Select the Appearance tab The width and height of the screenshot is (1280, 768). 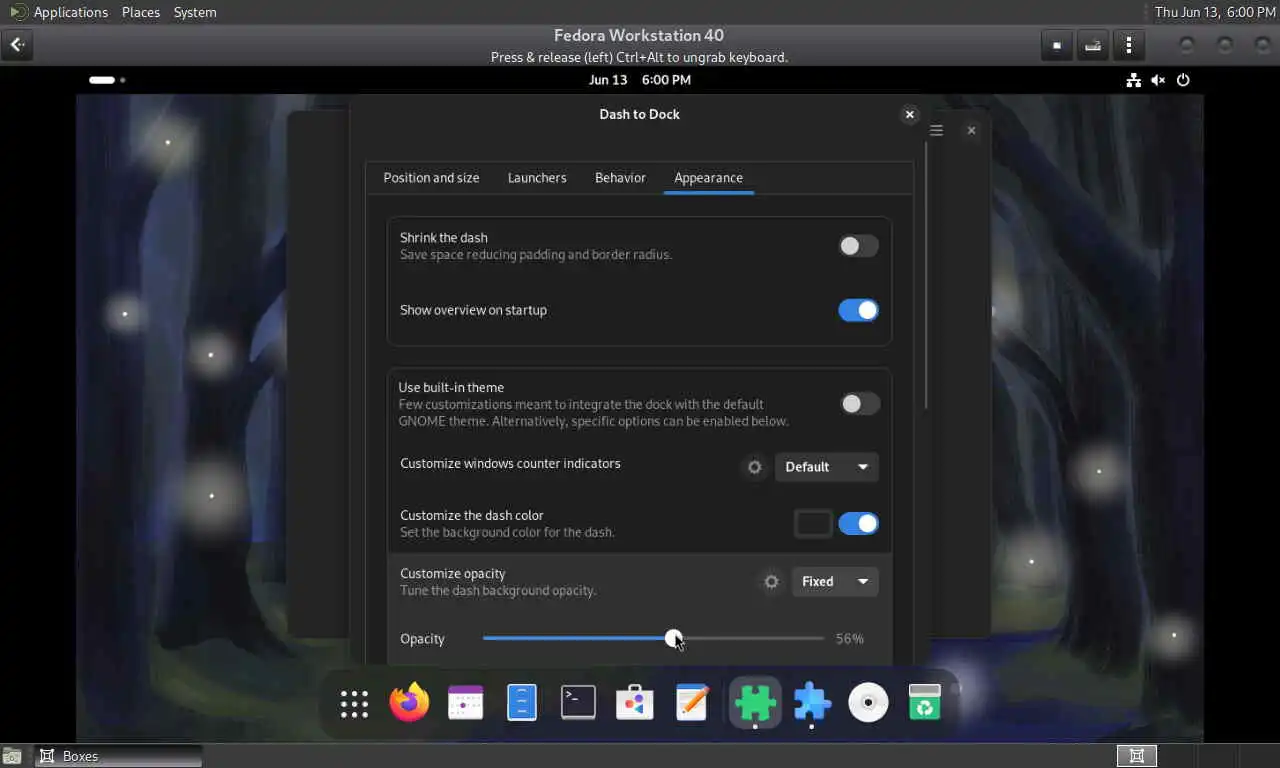[x=708, y=178]
